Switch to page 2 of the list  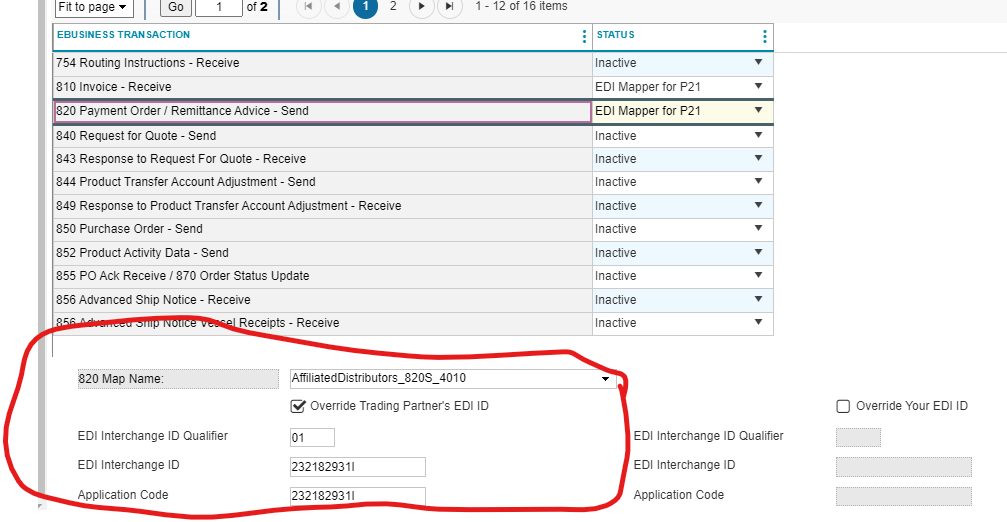coord(393,7)
